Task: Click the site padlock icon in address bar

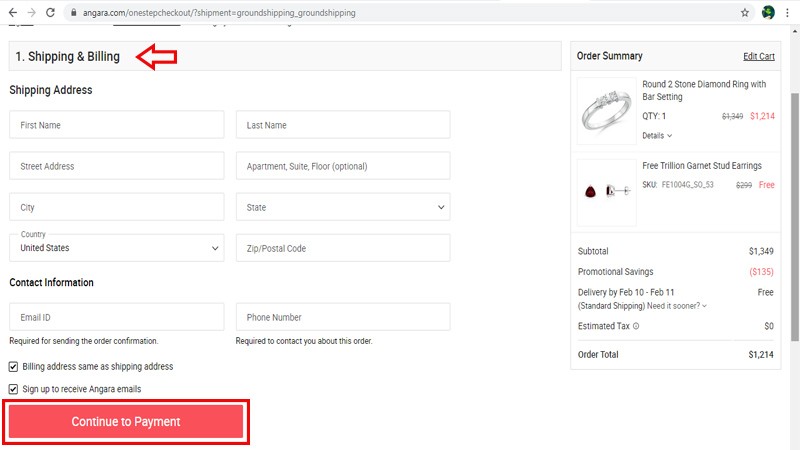Action: click(x=72, y=13)
